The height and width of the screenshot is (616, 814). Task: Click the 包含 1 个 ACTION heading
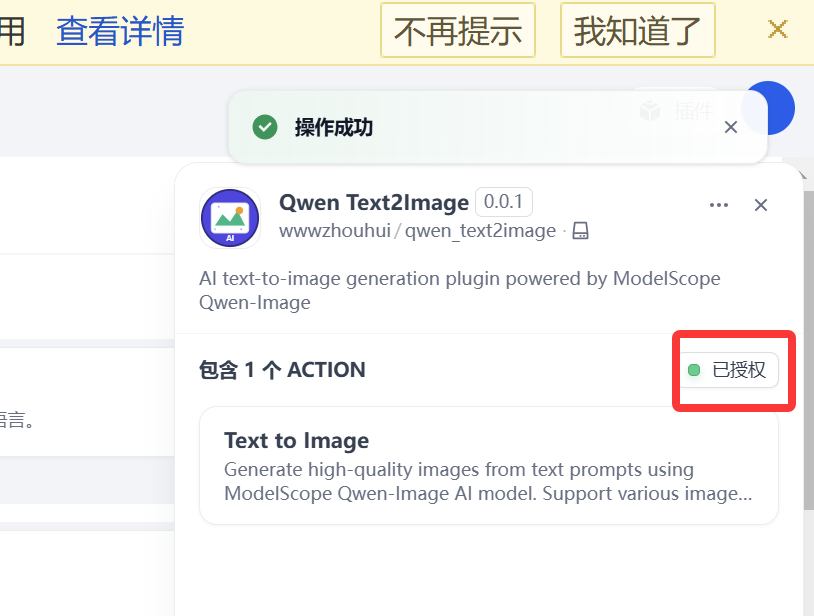click(x=282, y=370)
